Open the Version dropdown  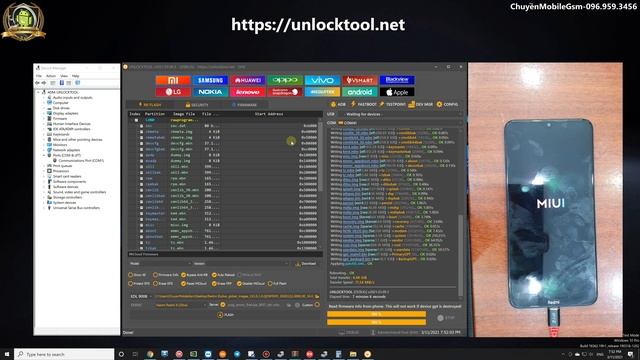(241, 264)
